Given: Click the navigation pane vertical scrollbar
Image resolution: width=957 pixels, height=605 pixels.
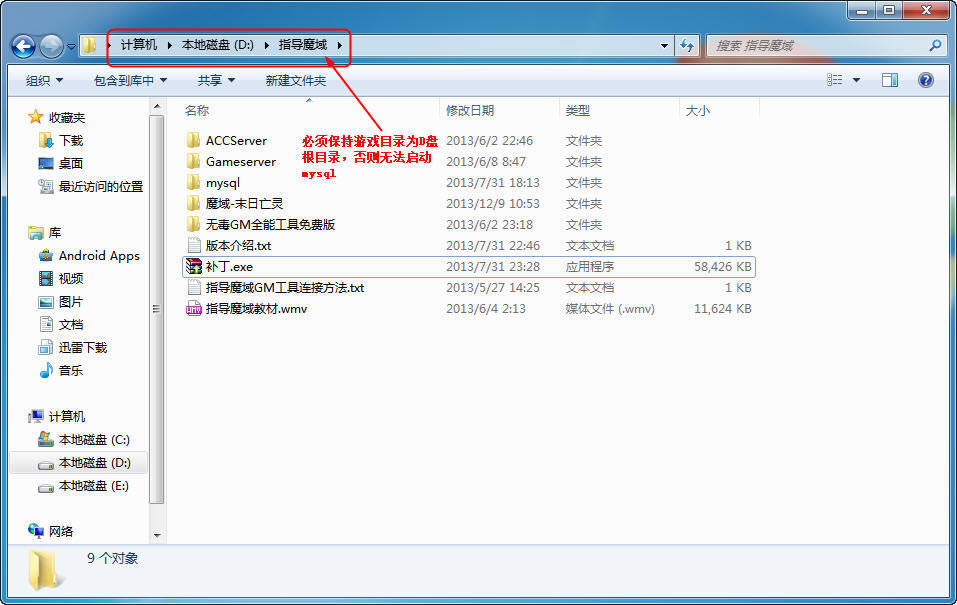Looking at the screenshot, I should 155,309.
